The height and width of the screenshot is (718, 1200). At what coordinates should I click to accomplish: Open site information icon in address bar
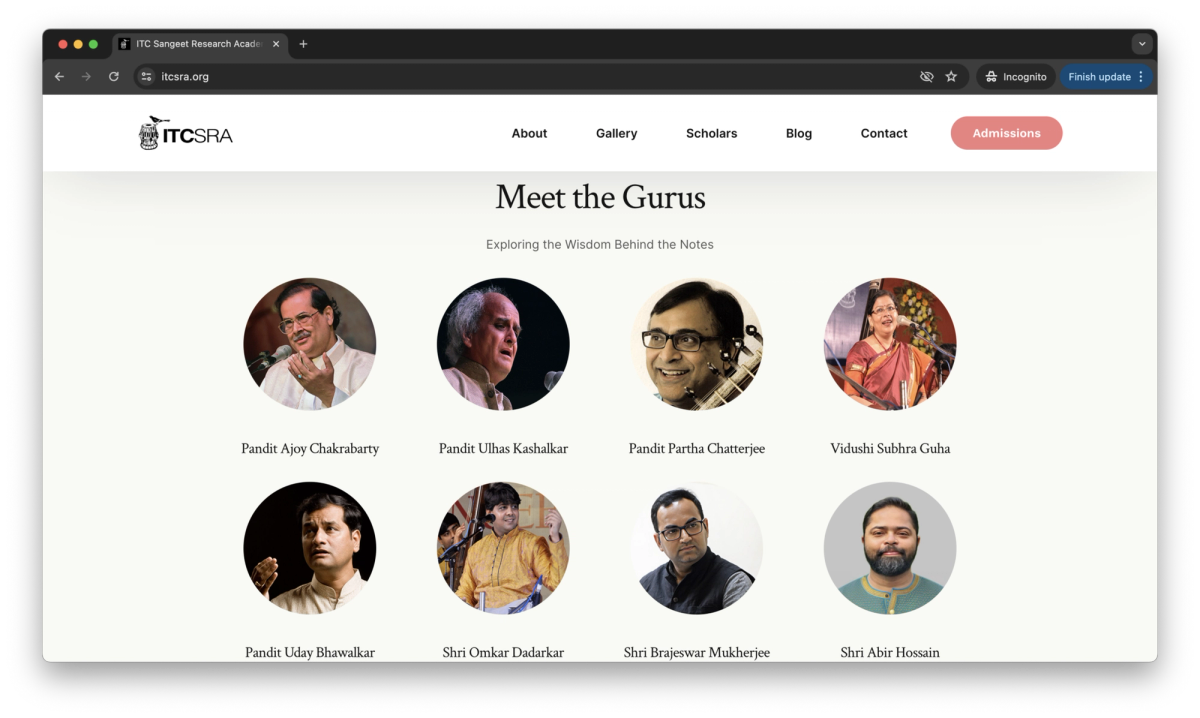(146, 77)
